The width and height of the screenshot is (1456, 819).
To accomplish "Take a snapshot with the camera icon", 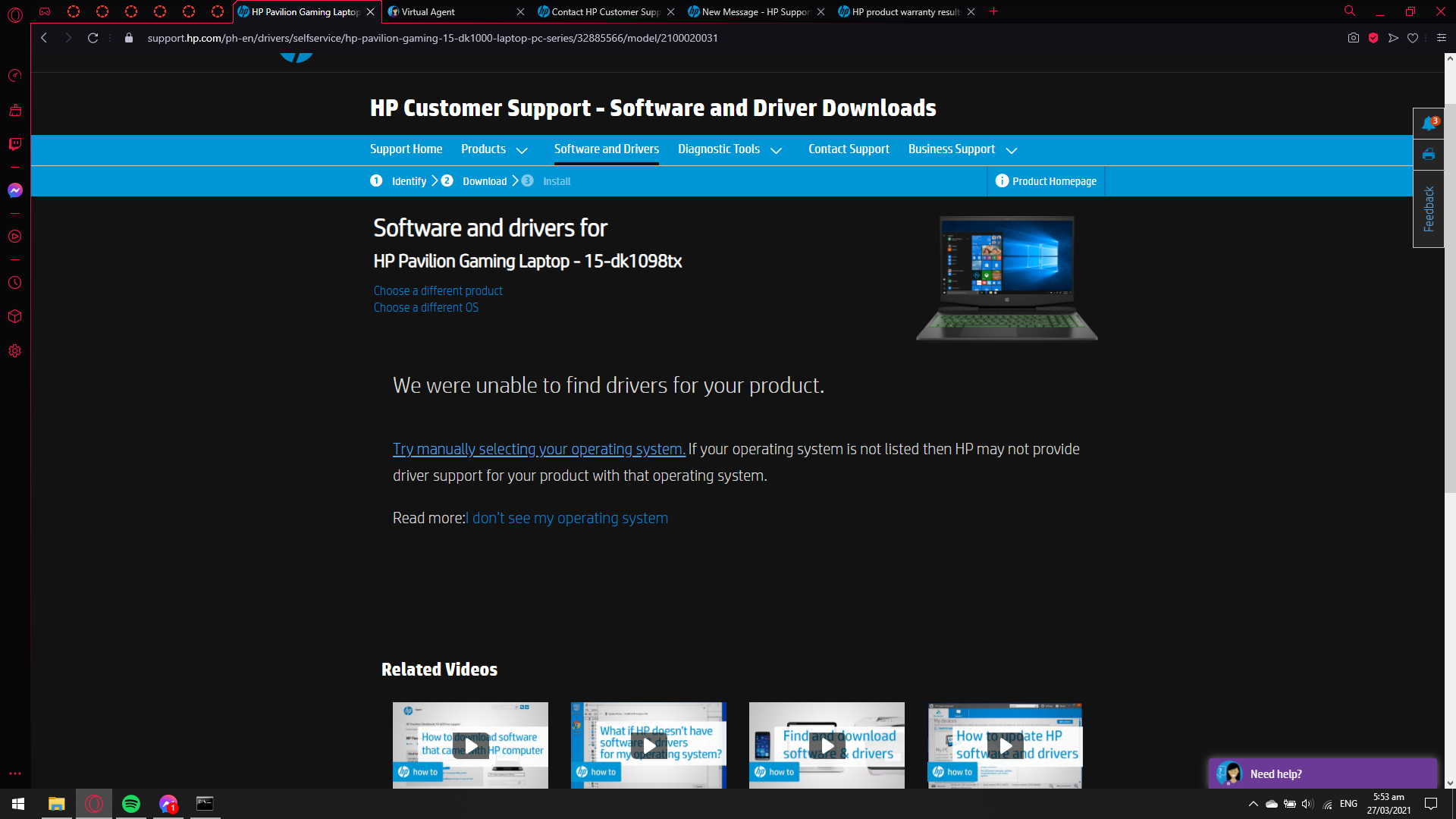I will (x=1354, y=38).
